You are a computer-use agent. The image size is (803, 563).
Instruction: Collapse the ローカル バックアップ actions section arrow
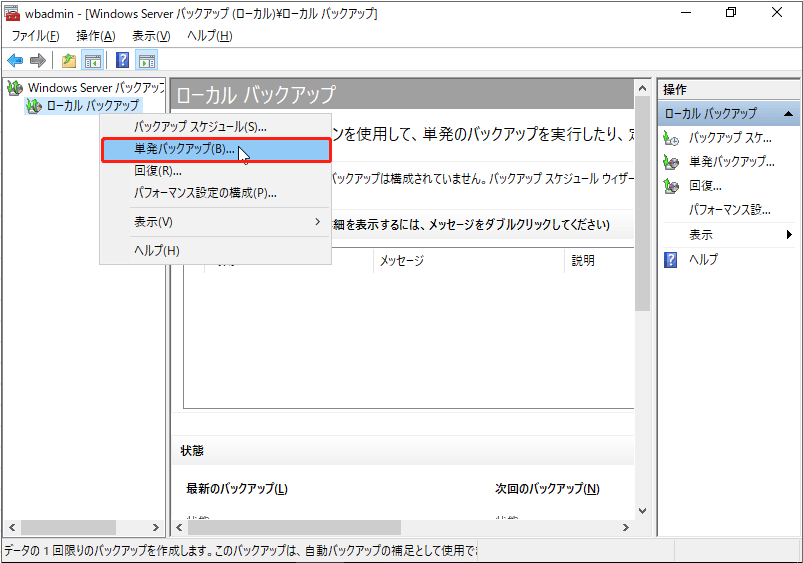(789, 114)
